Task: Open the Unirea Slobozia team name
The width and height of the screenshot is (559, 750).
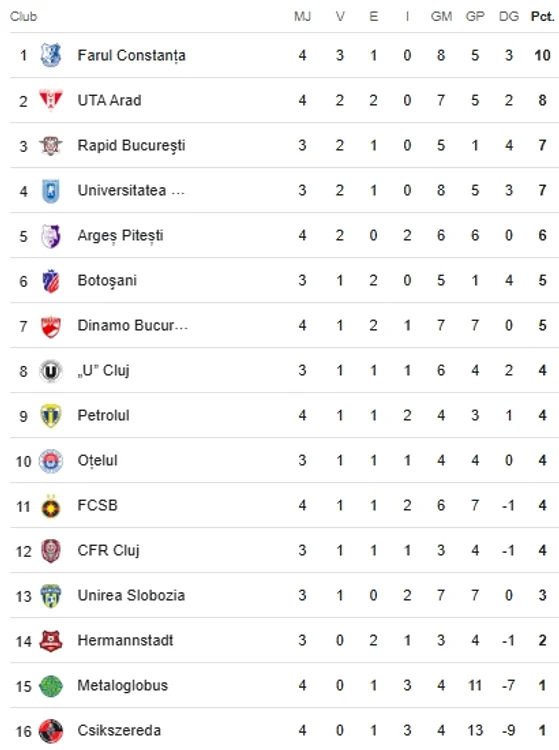Action: point(131,596)
